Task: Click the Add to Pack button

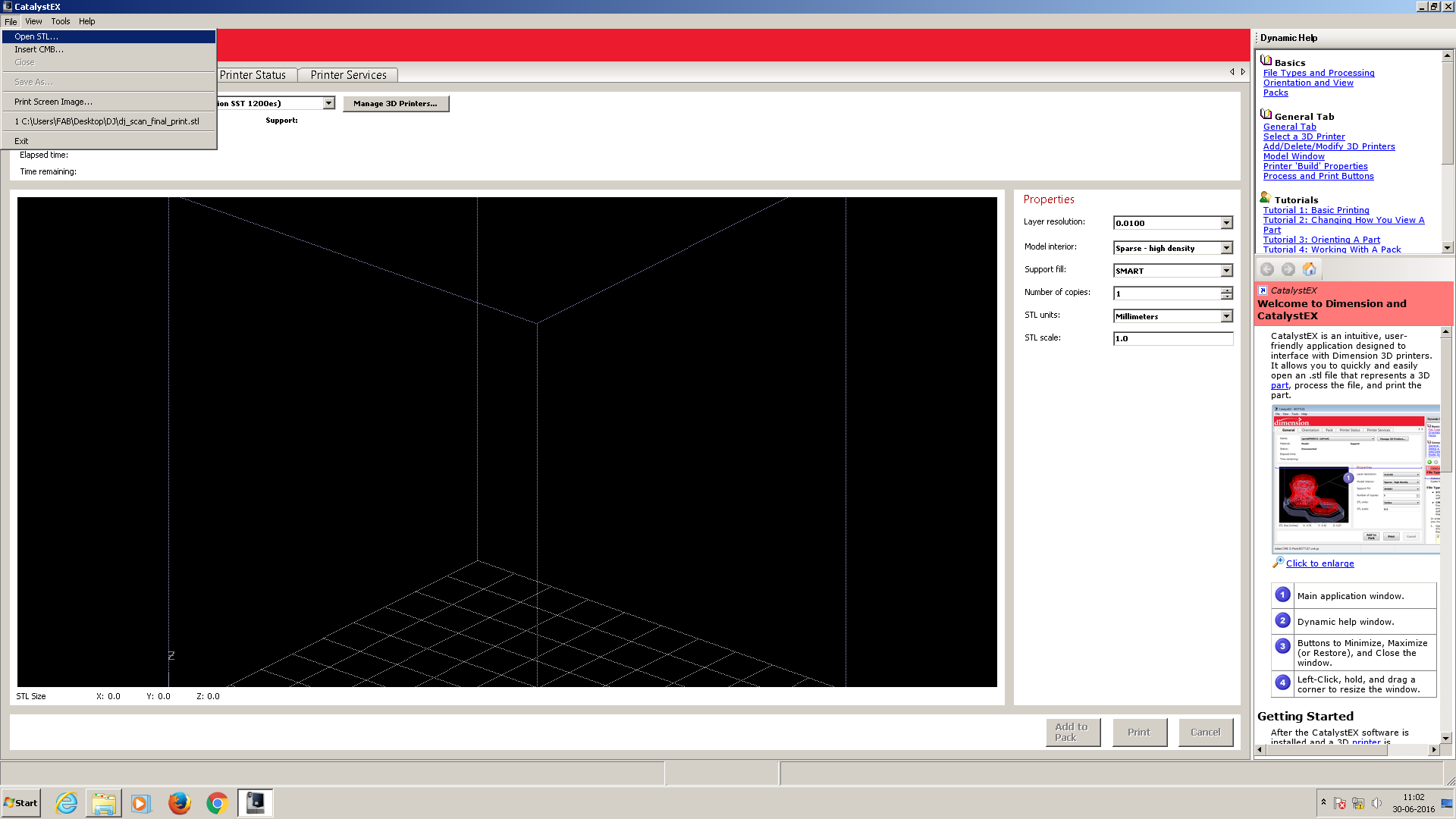Action: click(x=1072, y=733)
